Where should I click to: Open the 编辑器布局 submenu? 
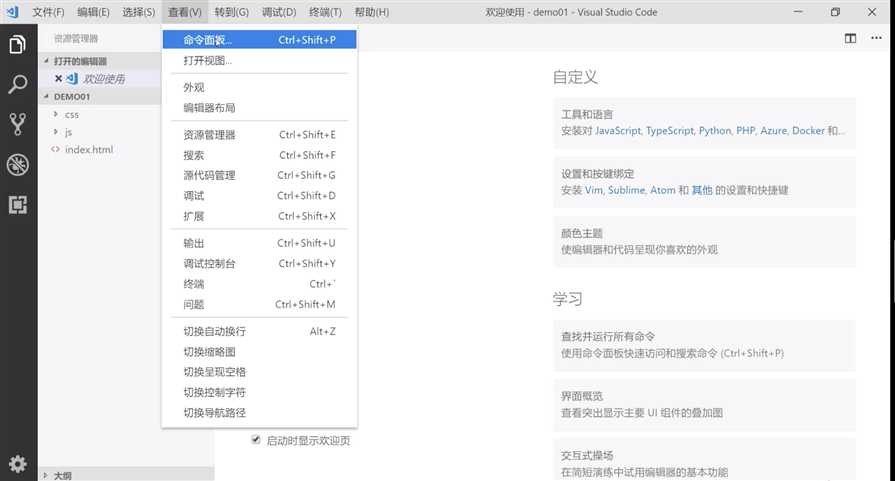click(x=260, y=108)
